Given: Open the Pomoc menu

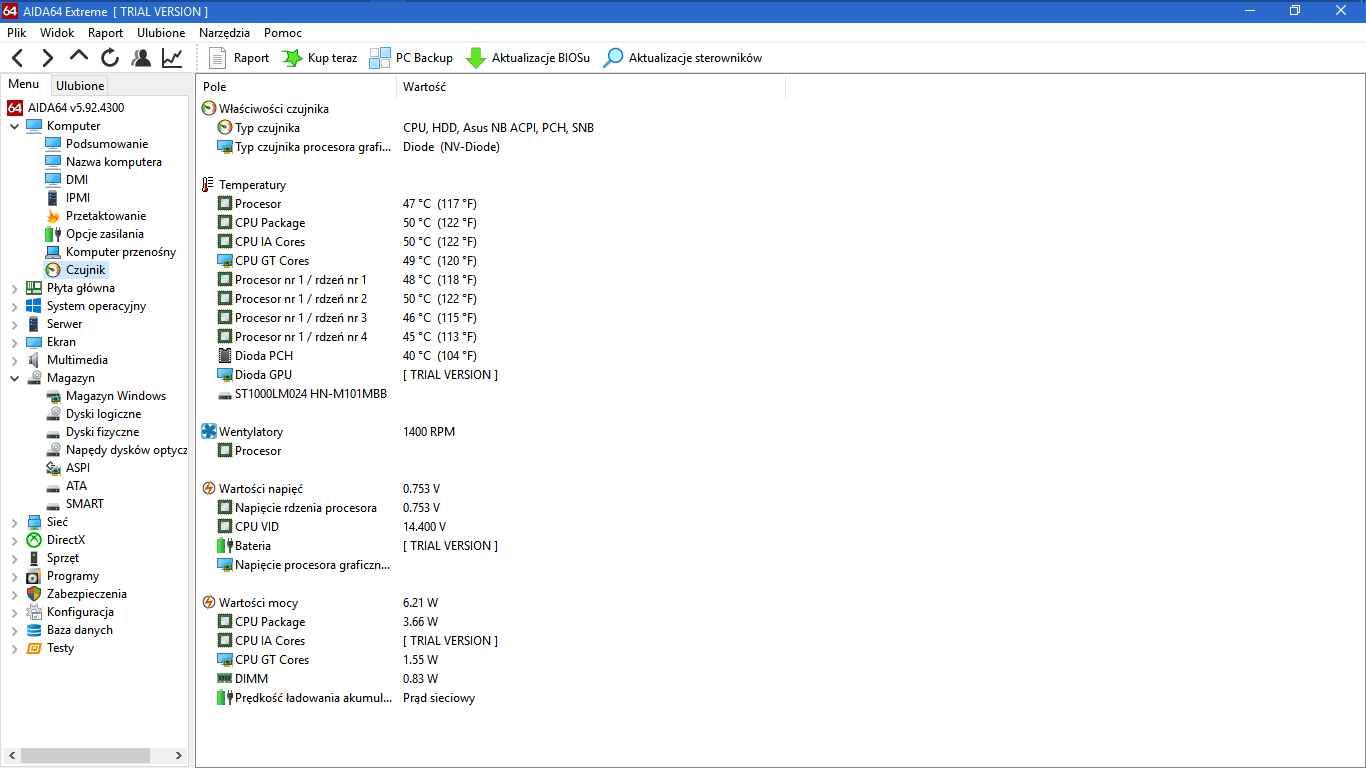Looking at the screenshot, I should (283, 32).
